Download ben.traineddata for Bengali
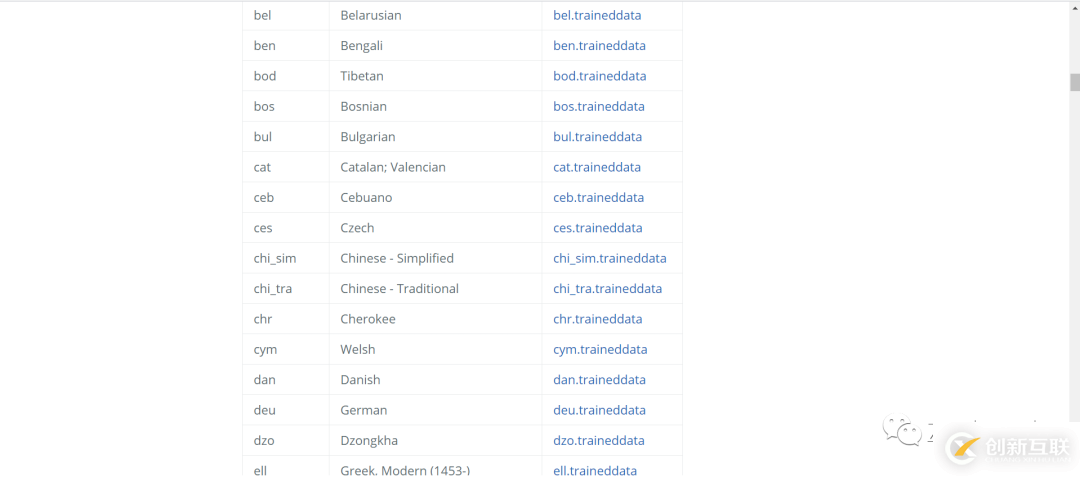The width and height of the screenshot is (1080, 477). point(599,46)
